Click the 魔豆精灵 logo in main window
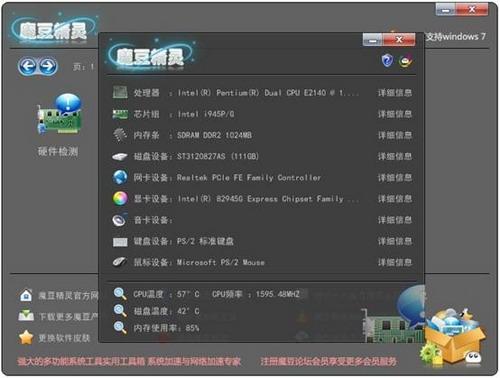 pos(53,29)
